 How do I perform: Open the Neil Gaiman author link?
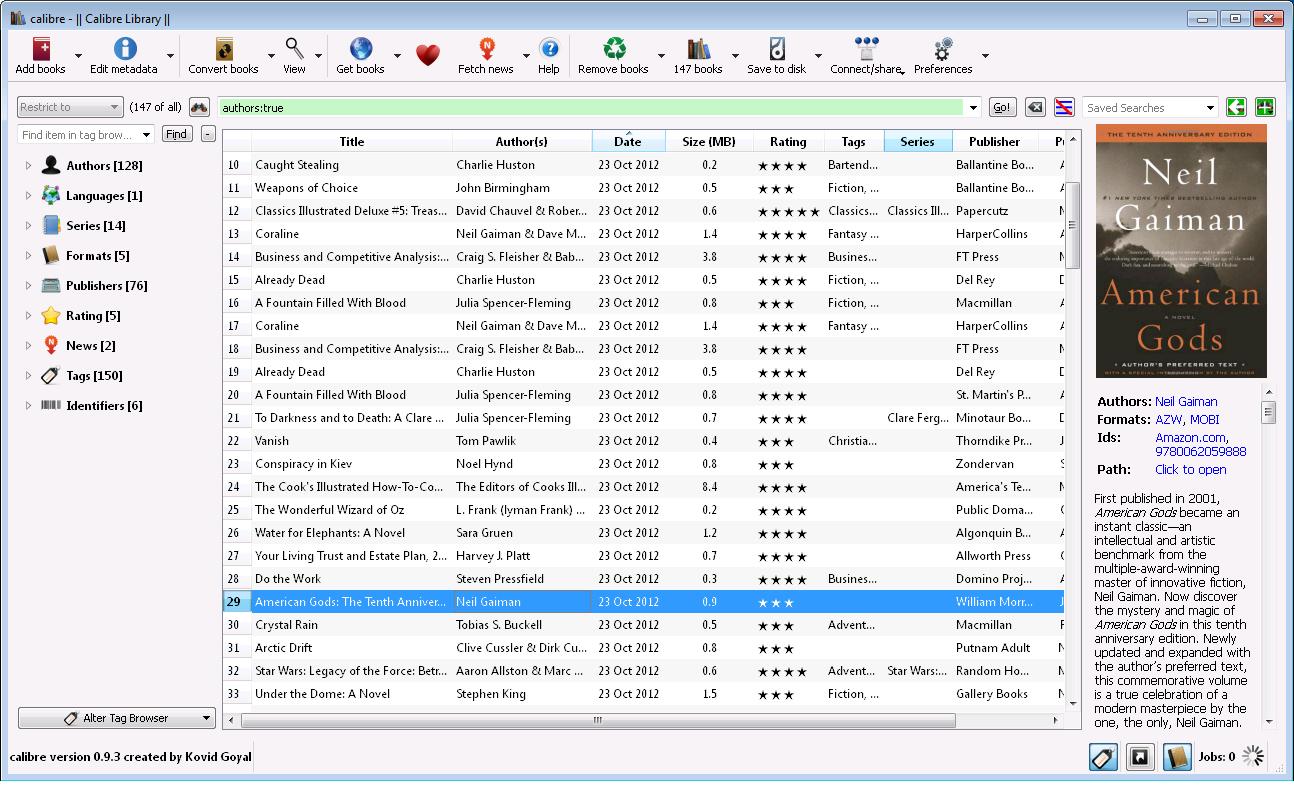tap(1186, 402)
